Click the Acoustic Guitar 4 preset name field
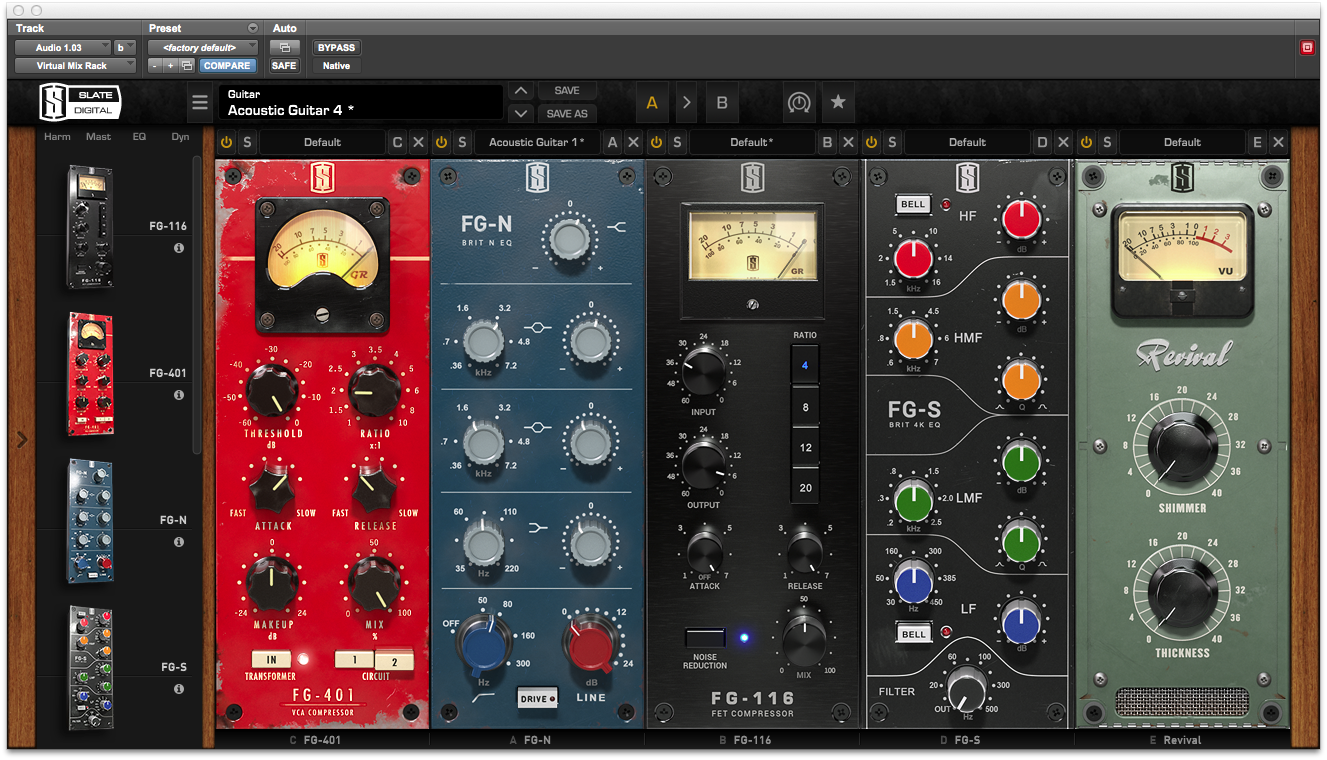This screenshot has height=760, width=1327. click(362, 103)
